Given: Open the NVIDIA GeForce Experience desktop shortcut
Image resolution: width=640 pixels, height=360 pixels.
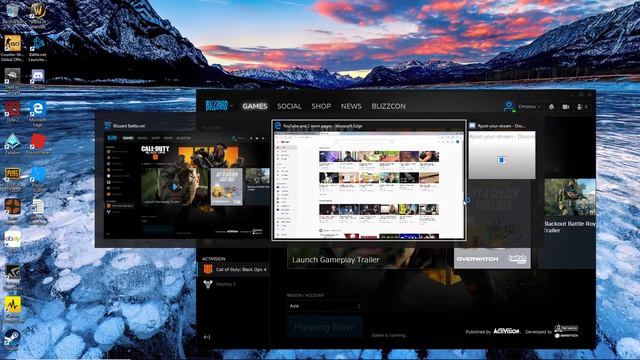Looking at the screenshot, I should click(x=12, y=276).
